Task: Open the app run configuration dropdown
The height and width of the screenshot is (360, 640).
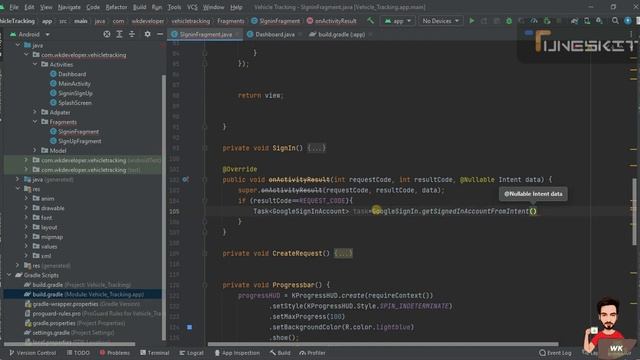Action: [398, 21]
